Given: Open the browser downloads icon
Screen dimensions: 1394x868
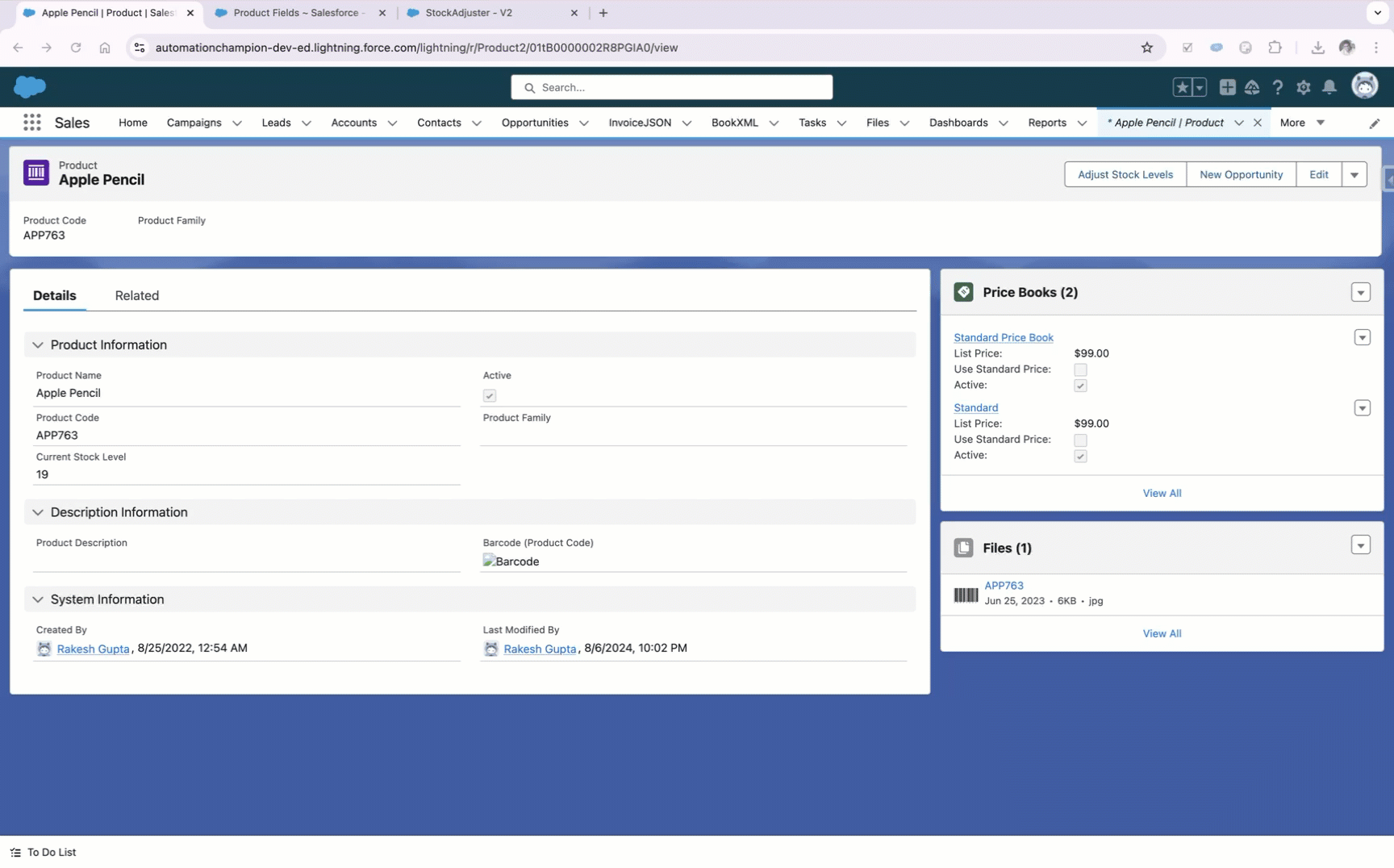Looking at the screenshot, I should pos(1317,48).
